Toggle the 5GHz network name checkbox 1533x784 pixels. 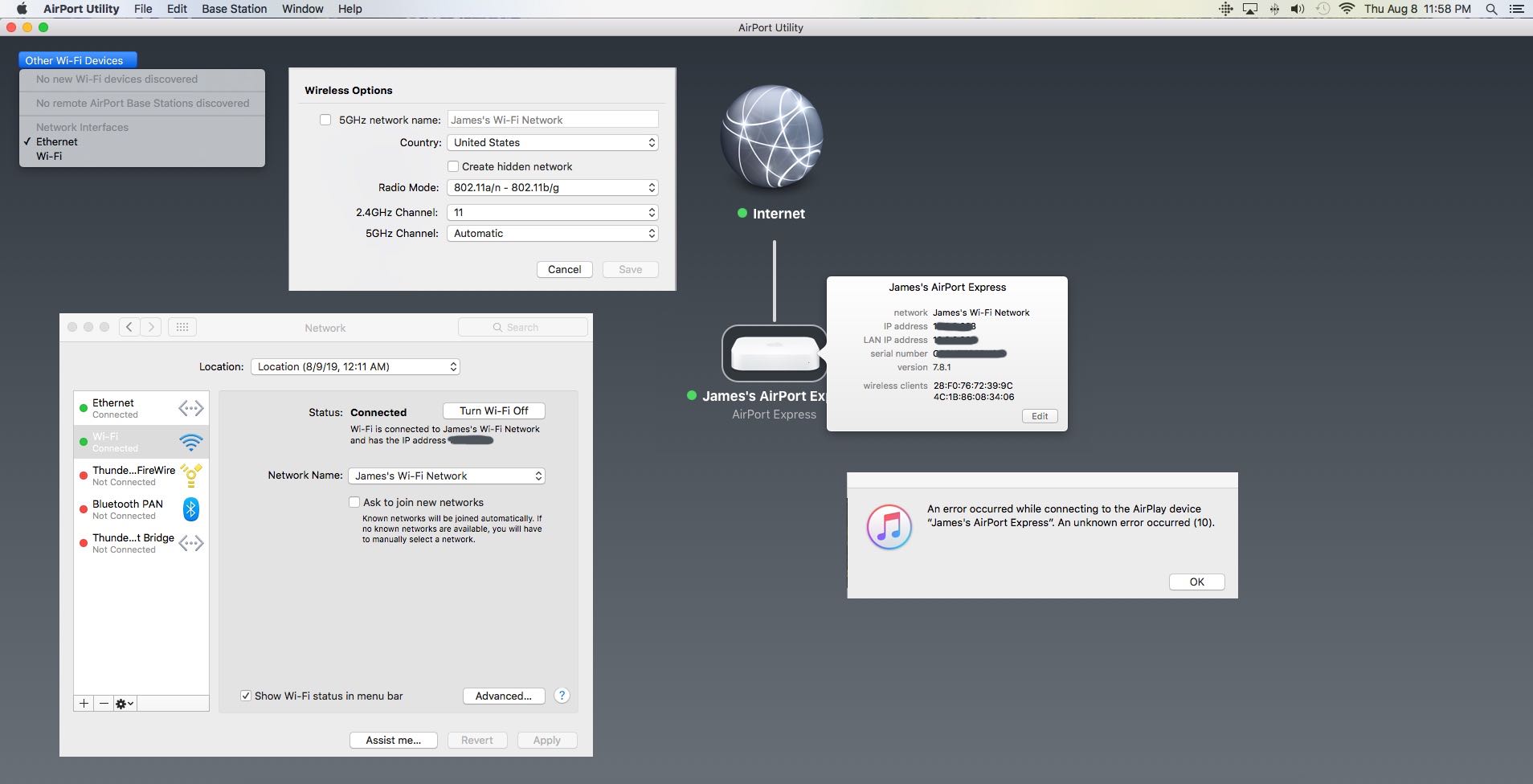325,120
